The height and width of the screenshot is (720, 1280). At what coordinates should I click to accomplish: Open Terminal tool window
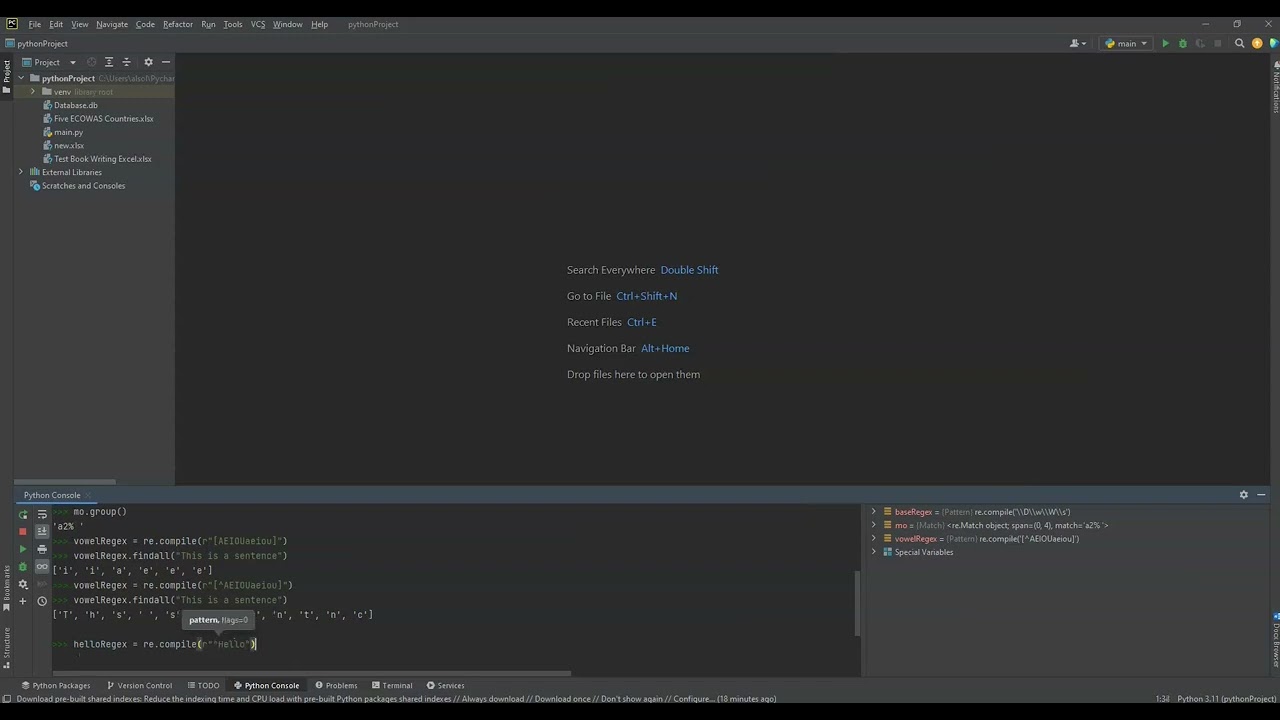point(392,685)
